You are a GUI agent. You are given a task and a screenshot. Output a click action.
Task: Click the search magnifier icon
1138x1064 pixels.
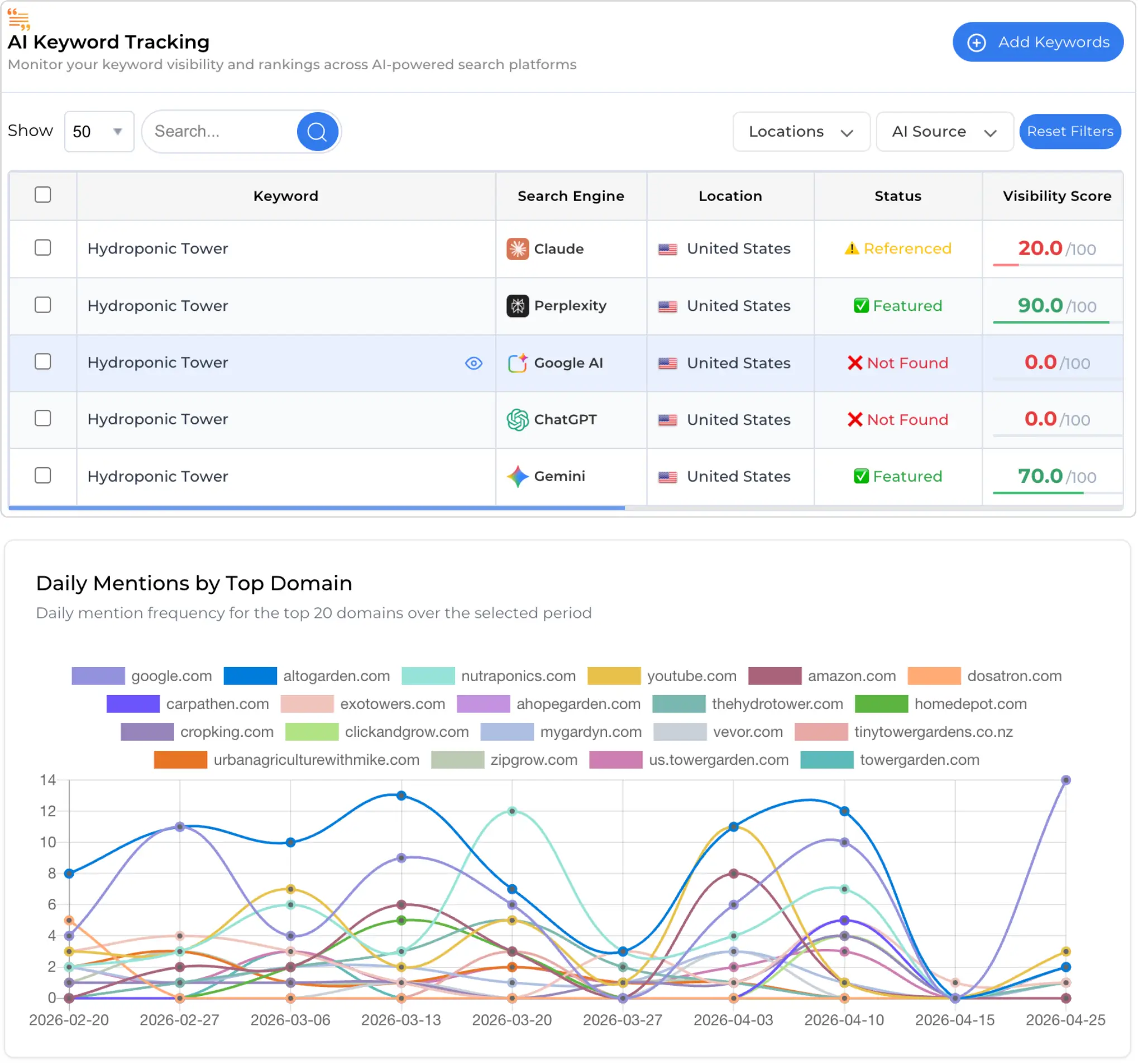(x=318, y=132)
